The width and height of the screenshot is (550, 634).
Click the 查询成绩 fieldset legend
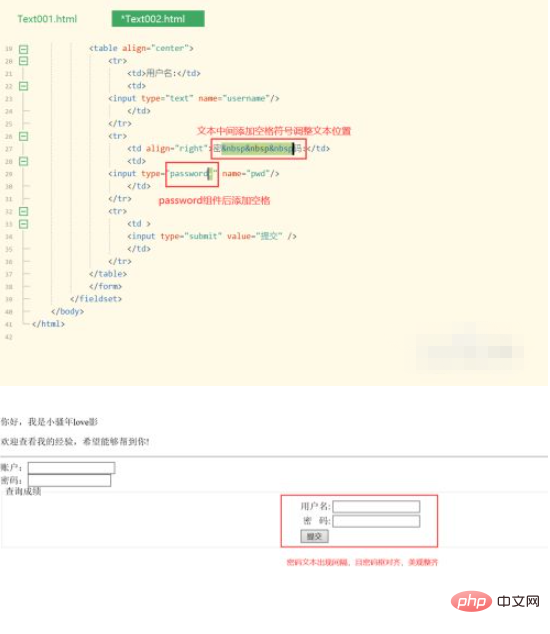(x=23, y=492)
